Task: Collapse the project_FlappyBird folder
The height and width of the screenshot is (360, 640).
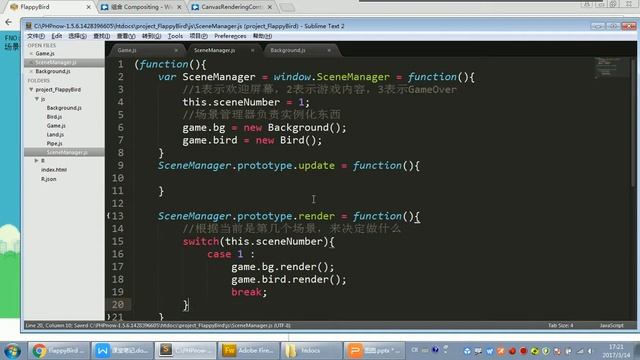Action: [31, 89]
